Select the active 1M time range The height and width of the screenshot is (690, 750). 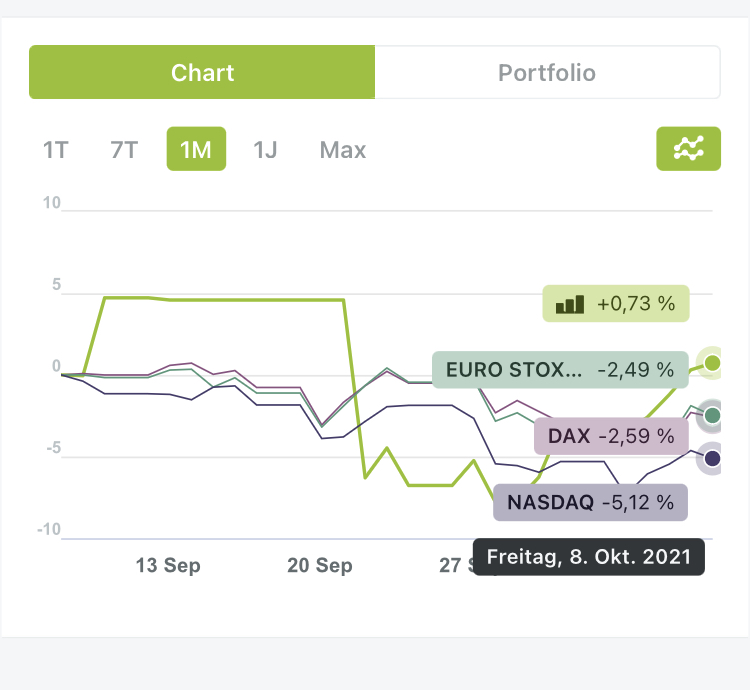196,150
